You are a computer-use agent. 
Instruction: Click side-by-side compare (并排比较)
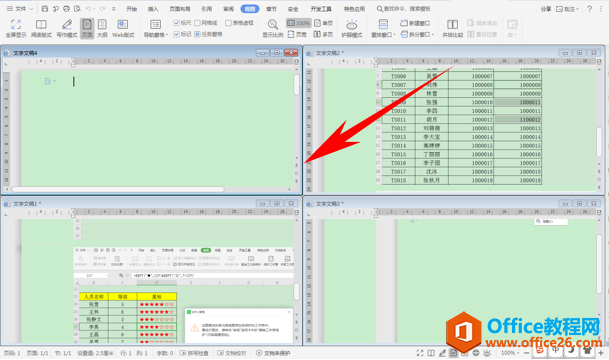tap(452, 28)
